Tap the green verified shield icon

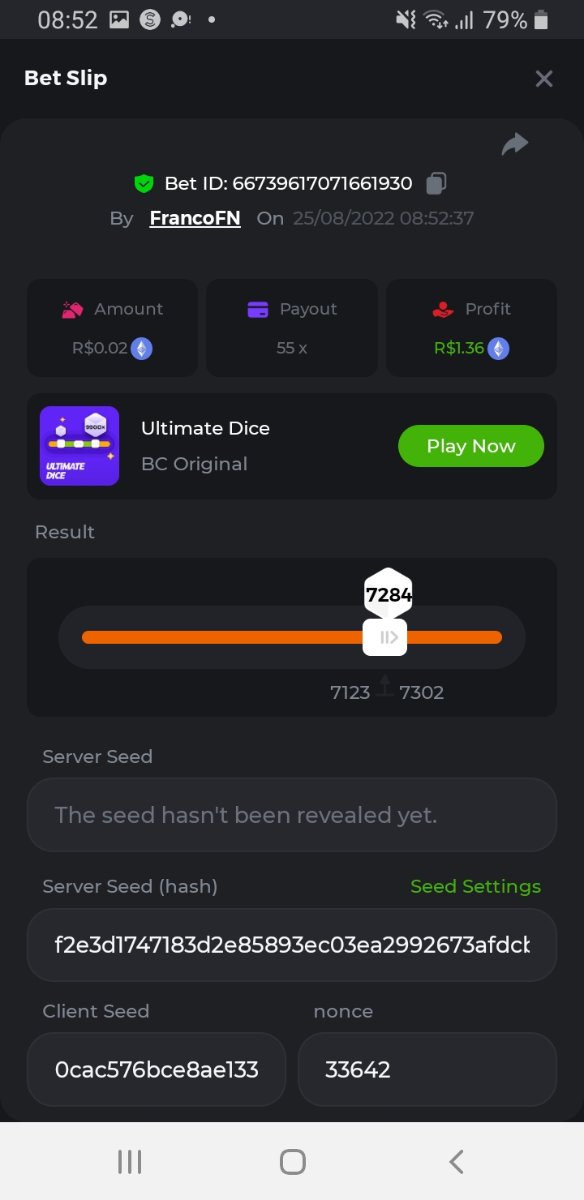pyautogui.click(x=144, y=183)
